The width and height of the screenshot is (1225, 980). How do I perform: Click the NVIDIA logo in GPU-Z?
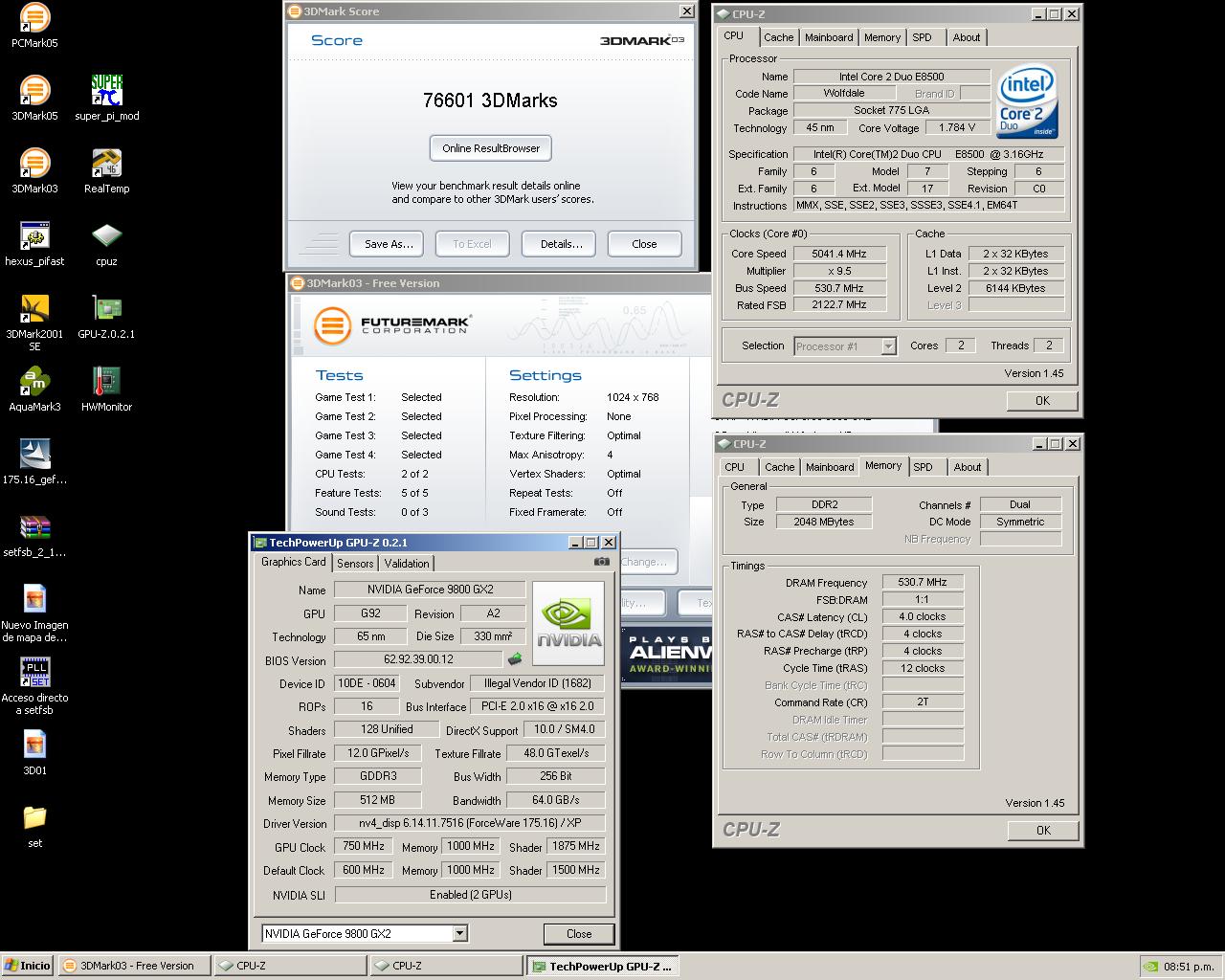(x=568, y=622)
